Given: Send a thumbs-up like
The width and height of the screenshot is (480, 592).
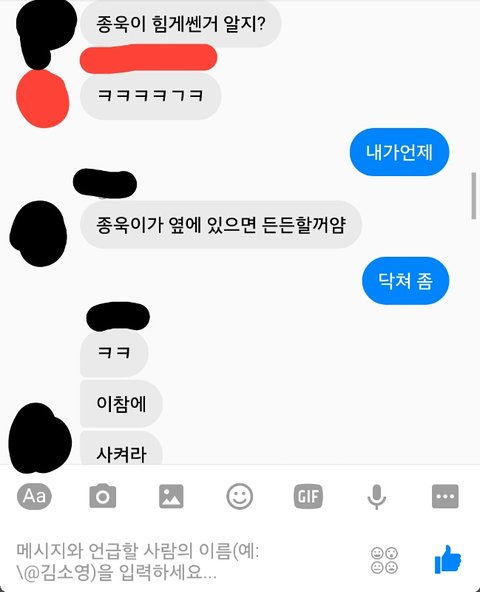Looking at the screenshot, I should tap(448, 560).
